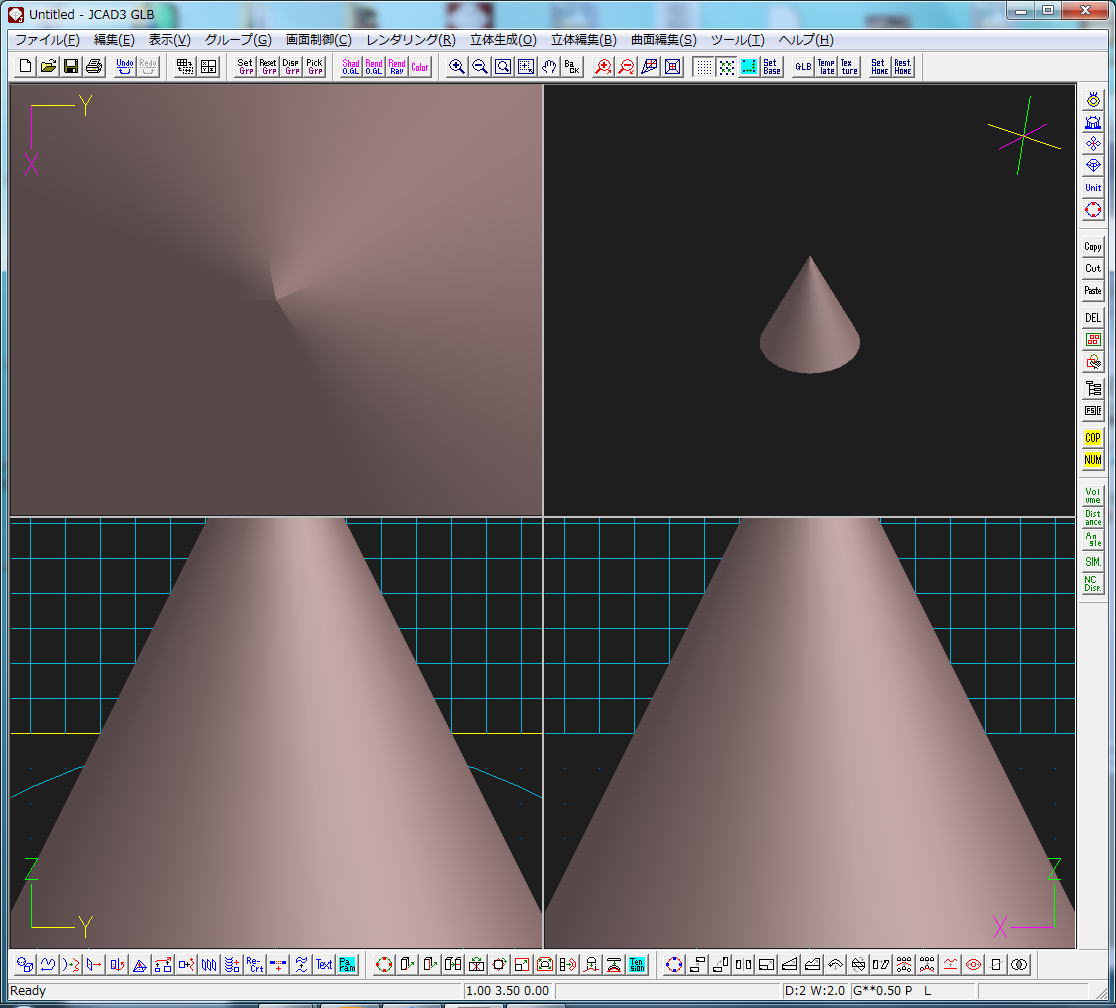Open the Texture button

pos(849,67)
